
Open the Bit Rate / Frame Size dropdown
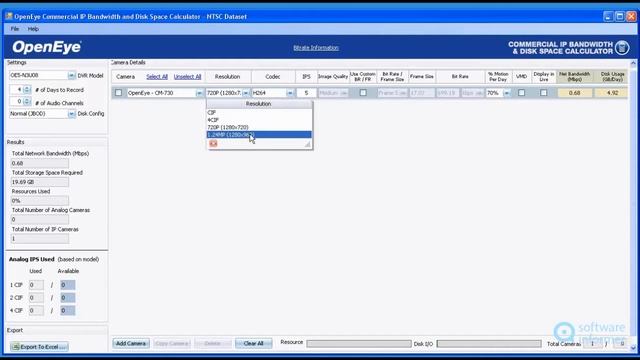click(403, 93)
